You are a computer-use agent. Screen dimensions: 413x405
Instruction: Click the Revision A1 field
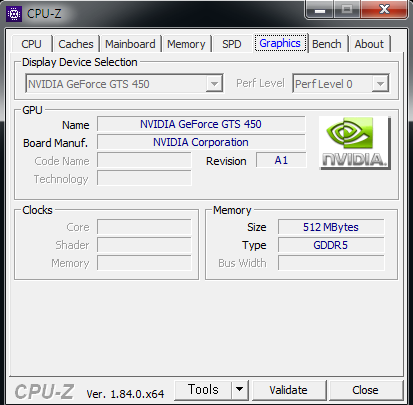281,160
